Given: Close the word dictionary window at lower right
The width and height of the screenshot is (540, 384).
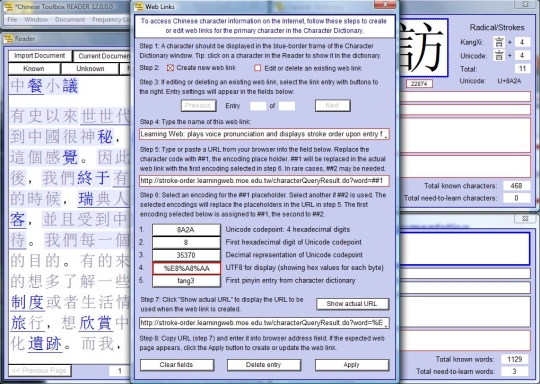Looking at the screenshot, I should pos(525,219).
